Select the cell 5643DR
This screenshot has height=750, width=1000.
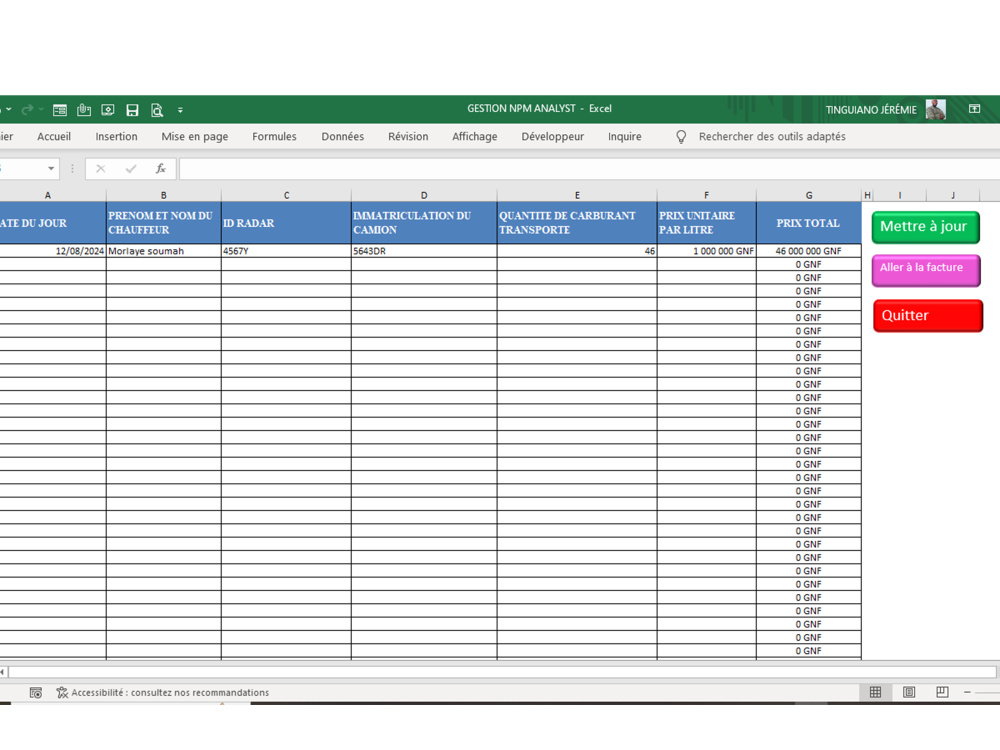pyautogui.click(x=424, y=251)
